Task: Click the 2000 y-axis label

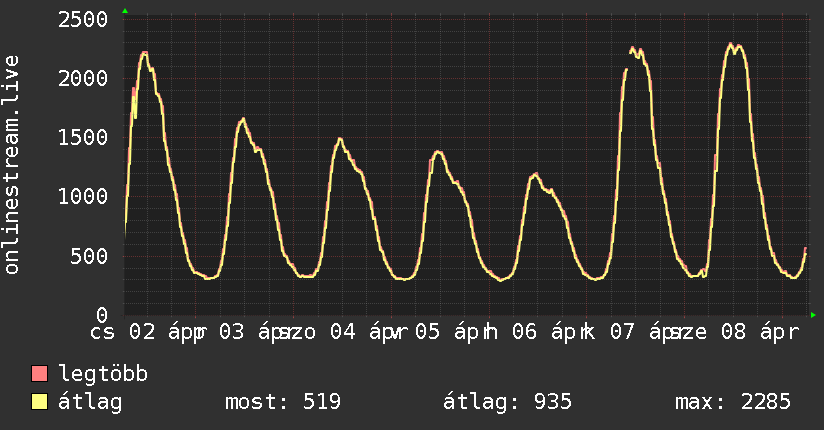Action: coord(83,79)
